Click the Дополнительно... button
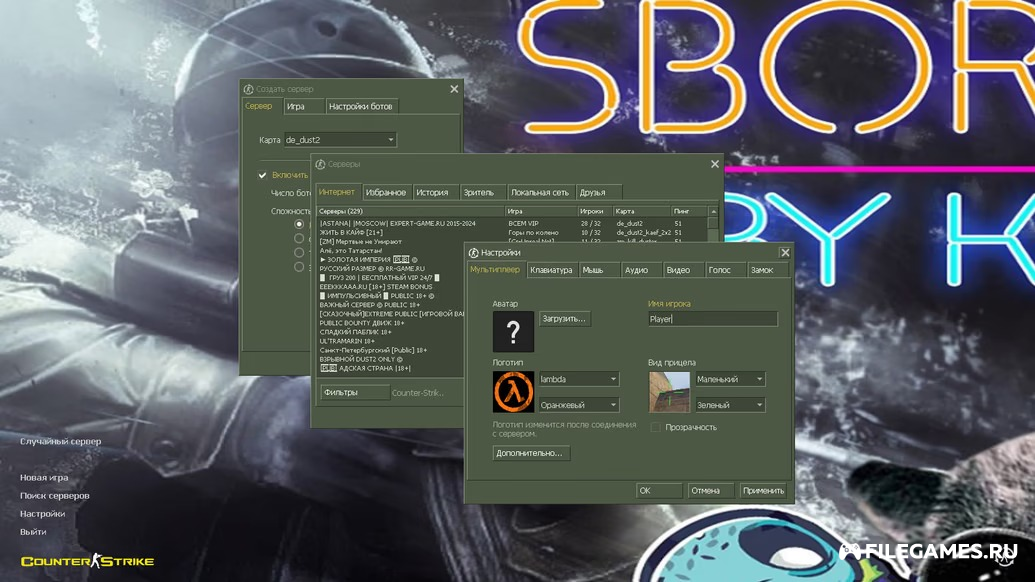The image size is (1035, 582). point(531,453)
